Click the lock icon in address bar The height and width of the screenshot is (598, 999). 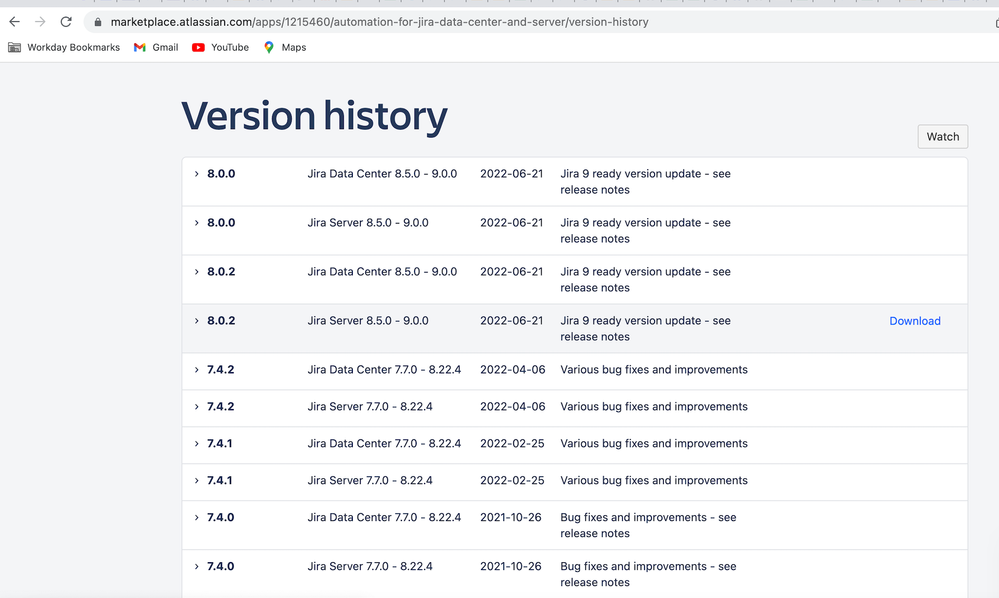point(97,22)
